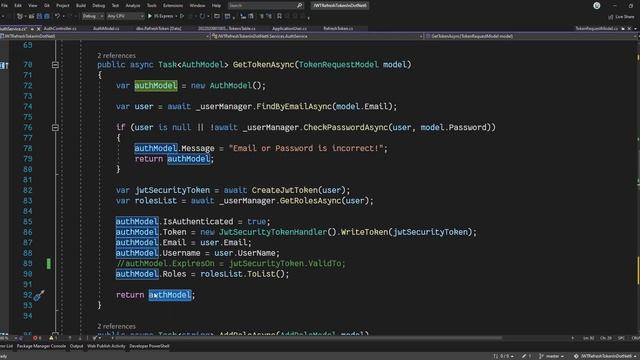Image resolution: width=640 pixels, height=360 pixels.
Task: Switch to the RefreshToken.cs tab
Action: point(338,29)
